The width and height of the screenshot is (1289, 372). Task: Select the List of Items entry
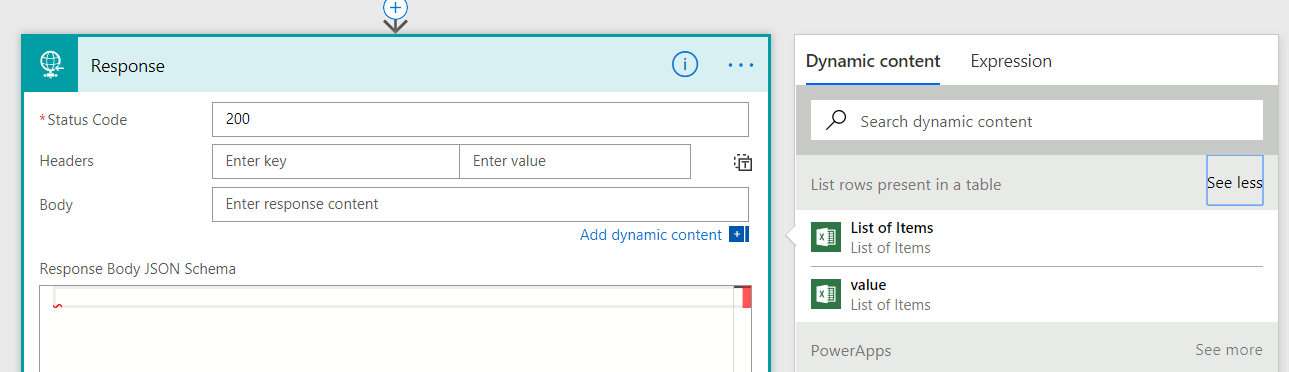[1036, 238]
